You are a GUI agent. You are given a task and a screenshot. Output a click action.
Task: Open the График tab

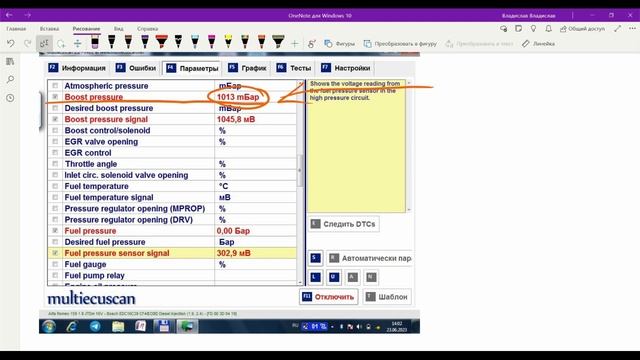(x=247, y=68)
